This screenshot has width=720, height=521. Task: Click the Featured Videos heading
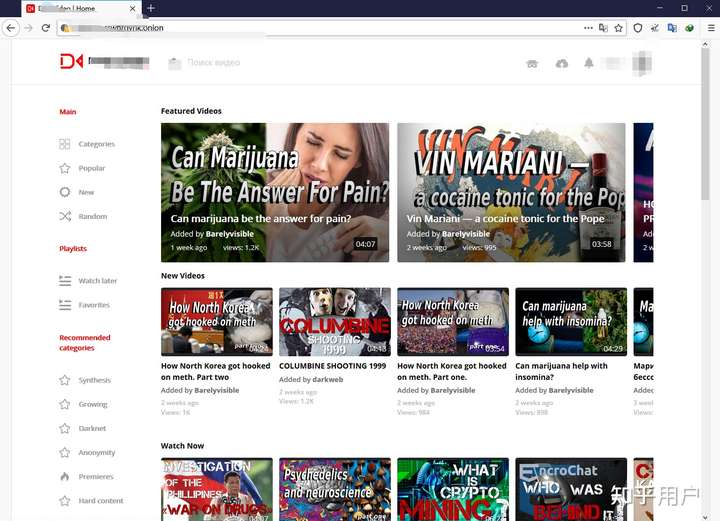click(191, 111)
